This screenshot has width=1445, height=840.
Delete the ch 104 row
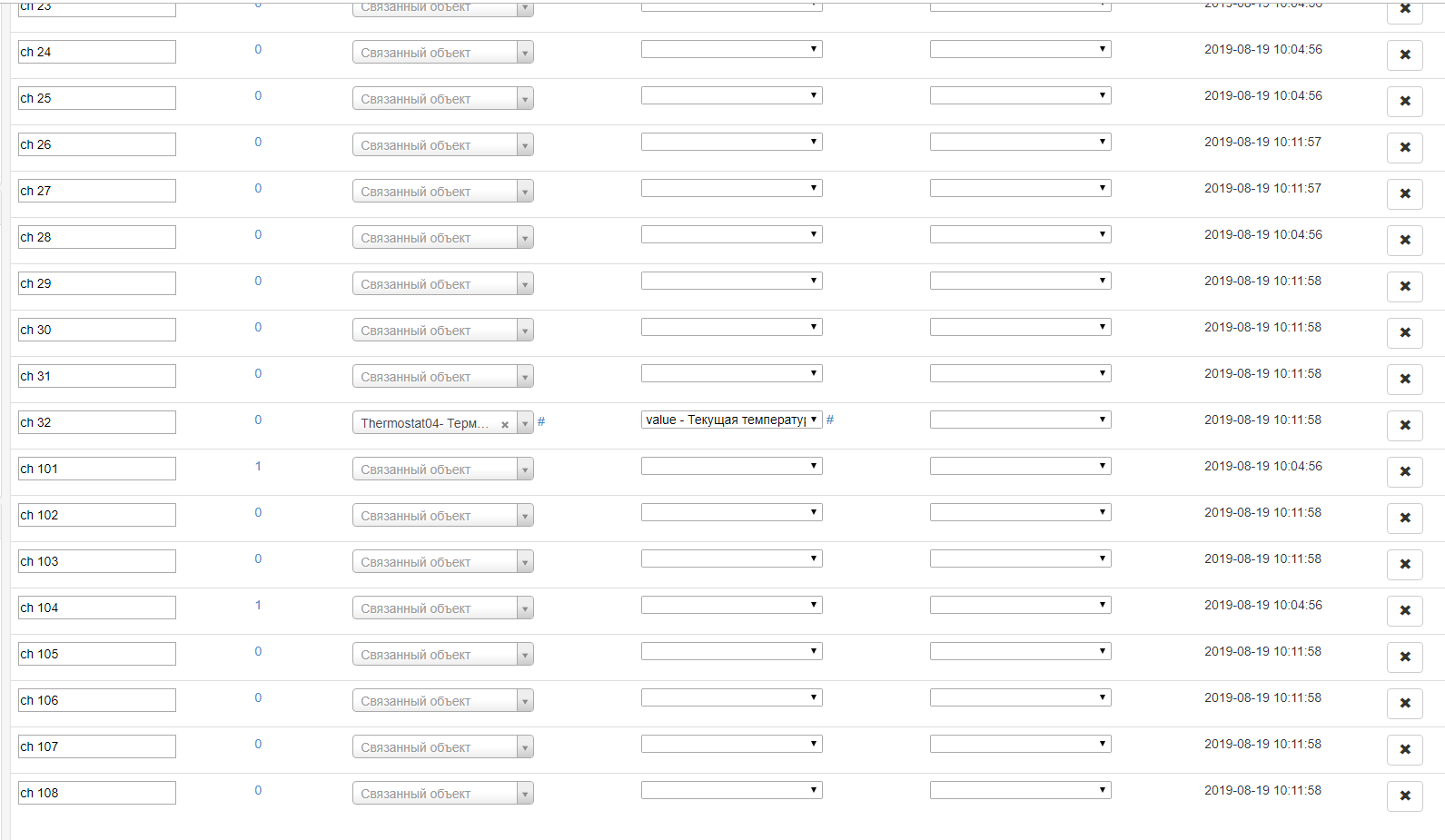pyautogui.click(x=1404, y=610)
